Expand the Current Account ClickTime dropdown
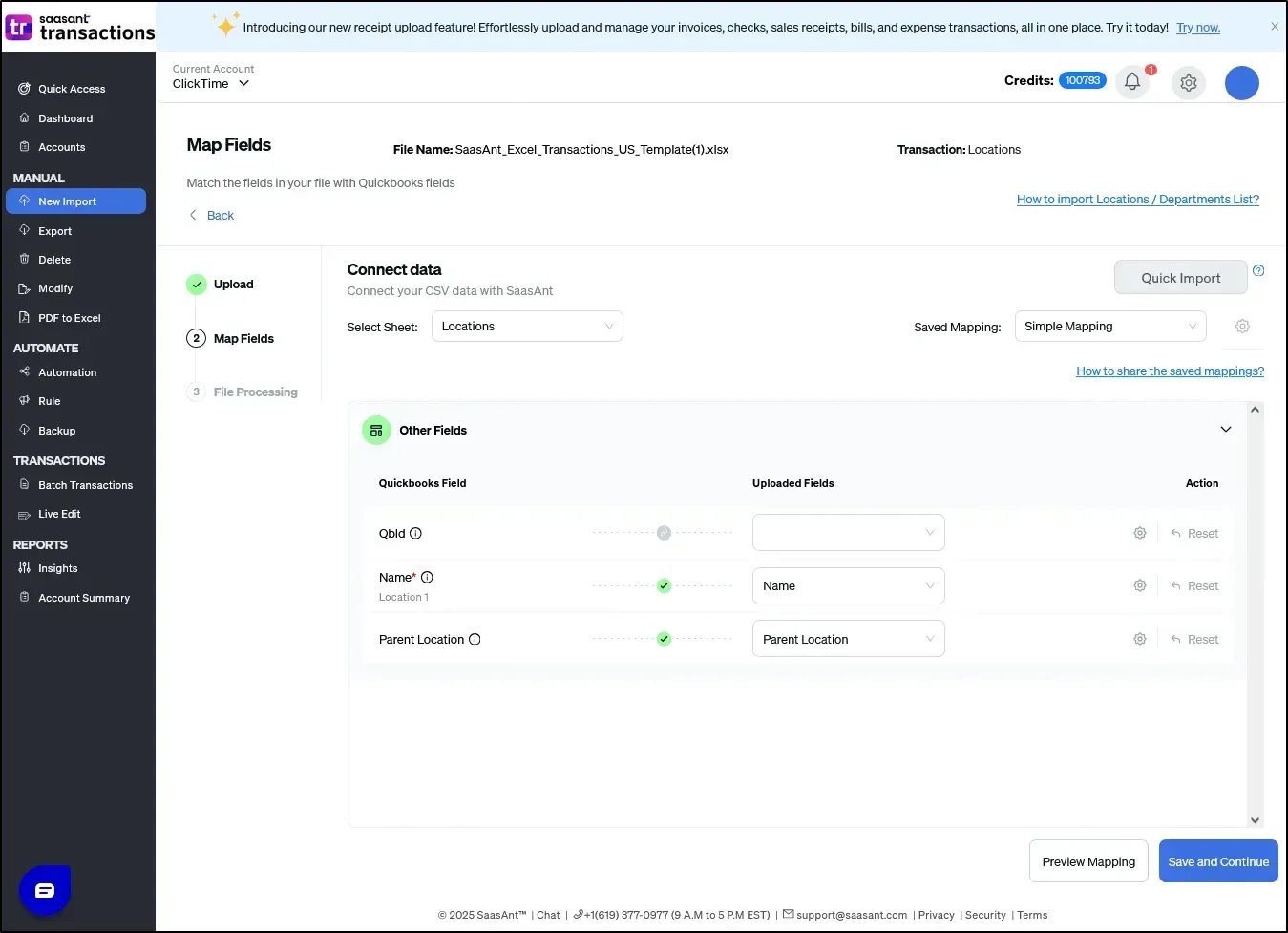Viewport: 1288px width, 933px height. 211,84
